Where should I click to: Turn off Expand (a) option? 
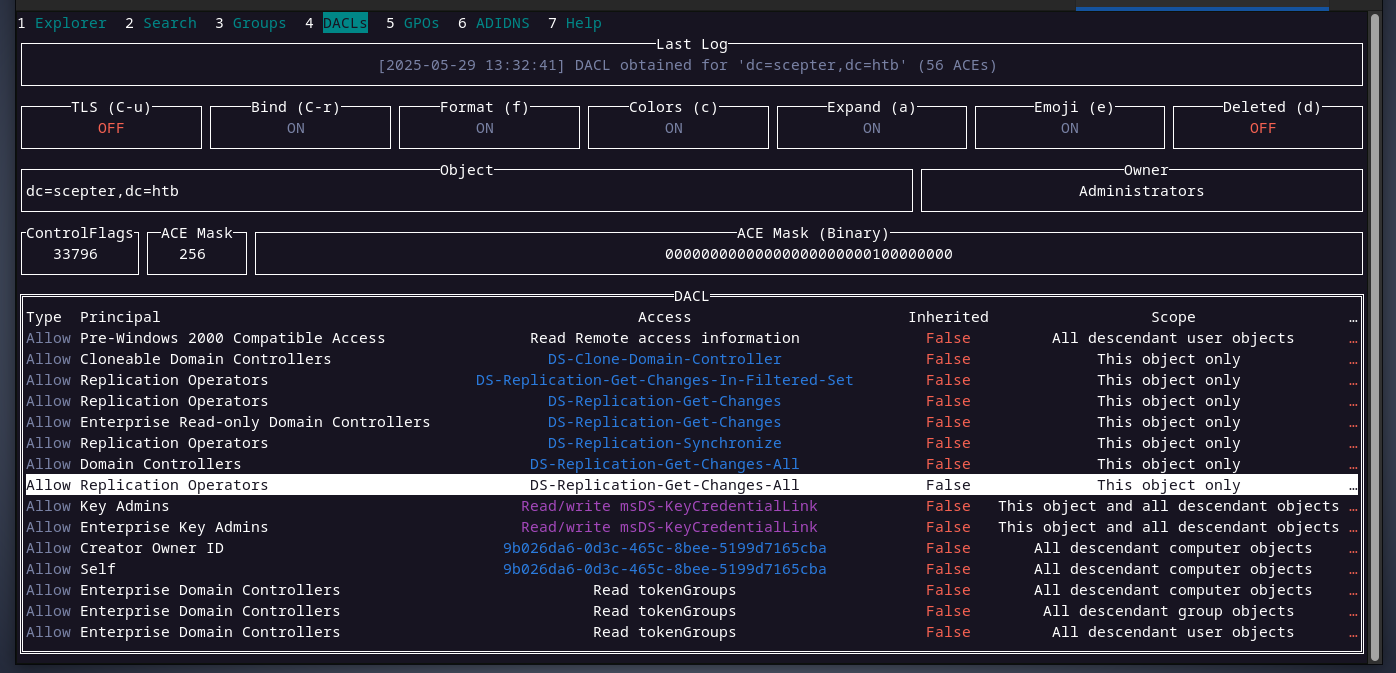point(872,128)
